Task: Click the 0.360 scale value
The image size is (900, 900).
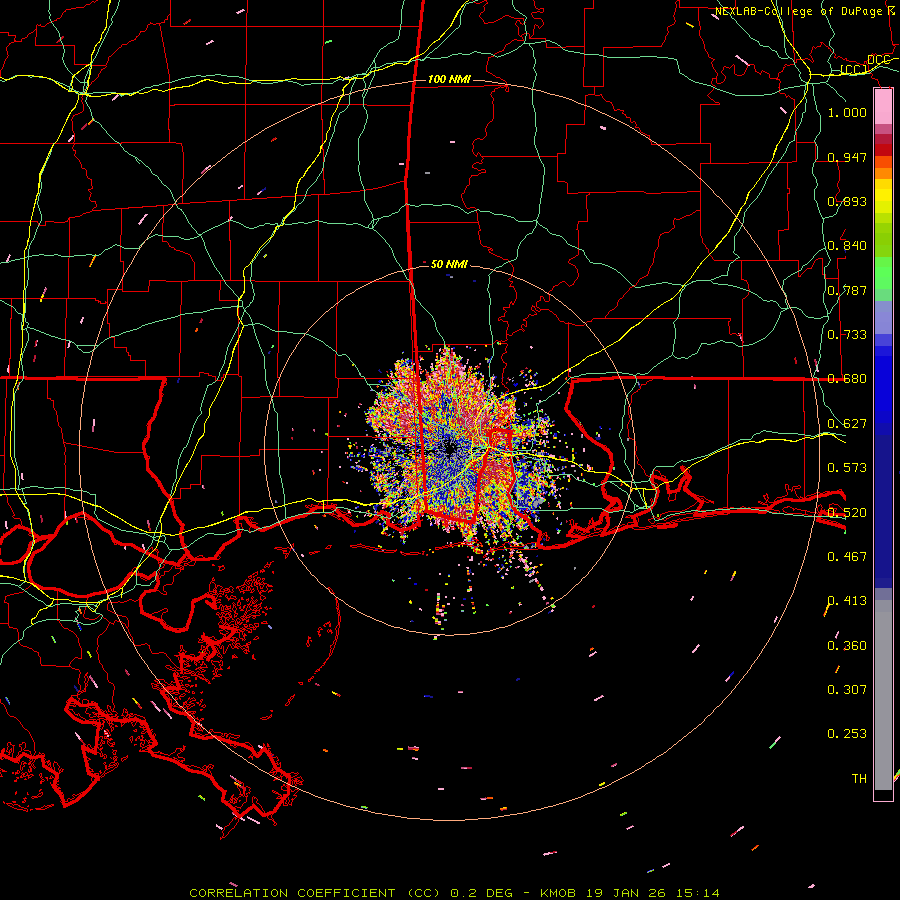Action: [847, 645]
